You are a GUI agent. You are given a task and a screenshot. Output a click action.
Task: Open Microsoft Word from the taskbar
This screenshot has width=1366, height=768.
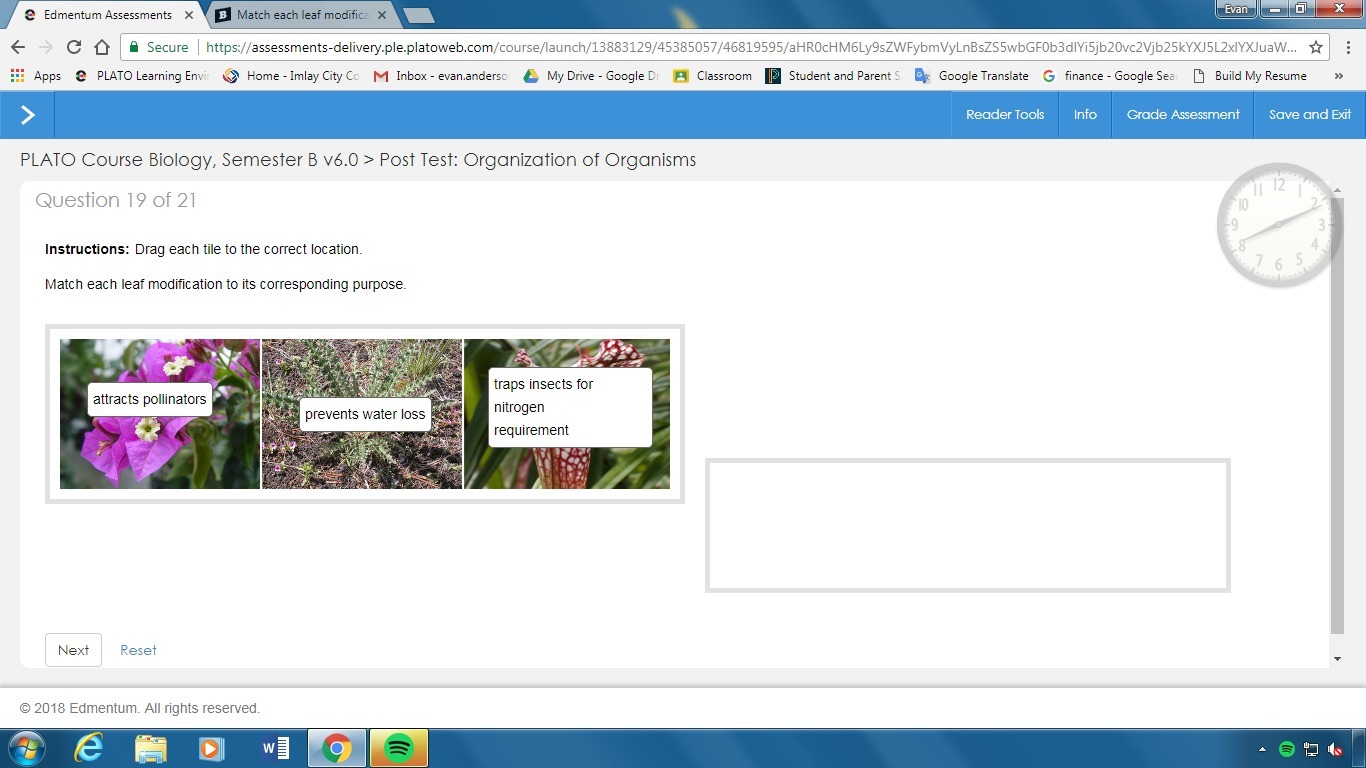(275, 748)
